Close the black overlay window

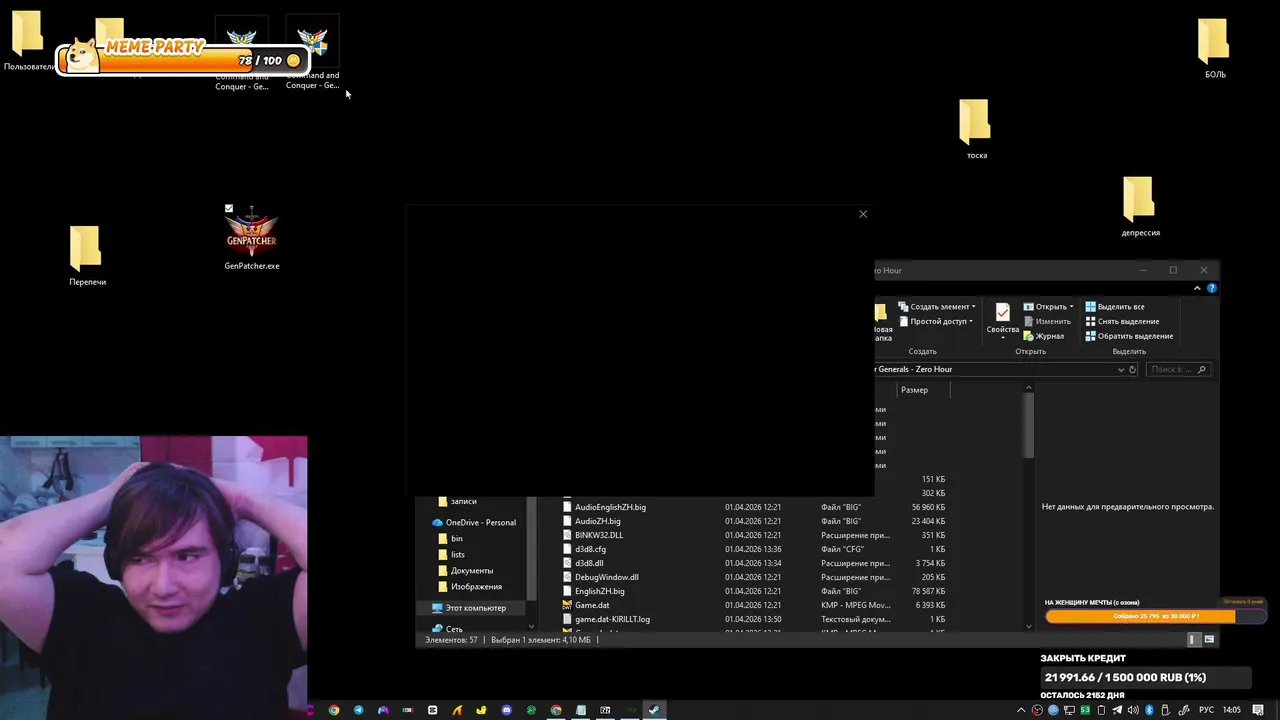[x=863, y=213]
